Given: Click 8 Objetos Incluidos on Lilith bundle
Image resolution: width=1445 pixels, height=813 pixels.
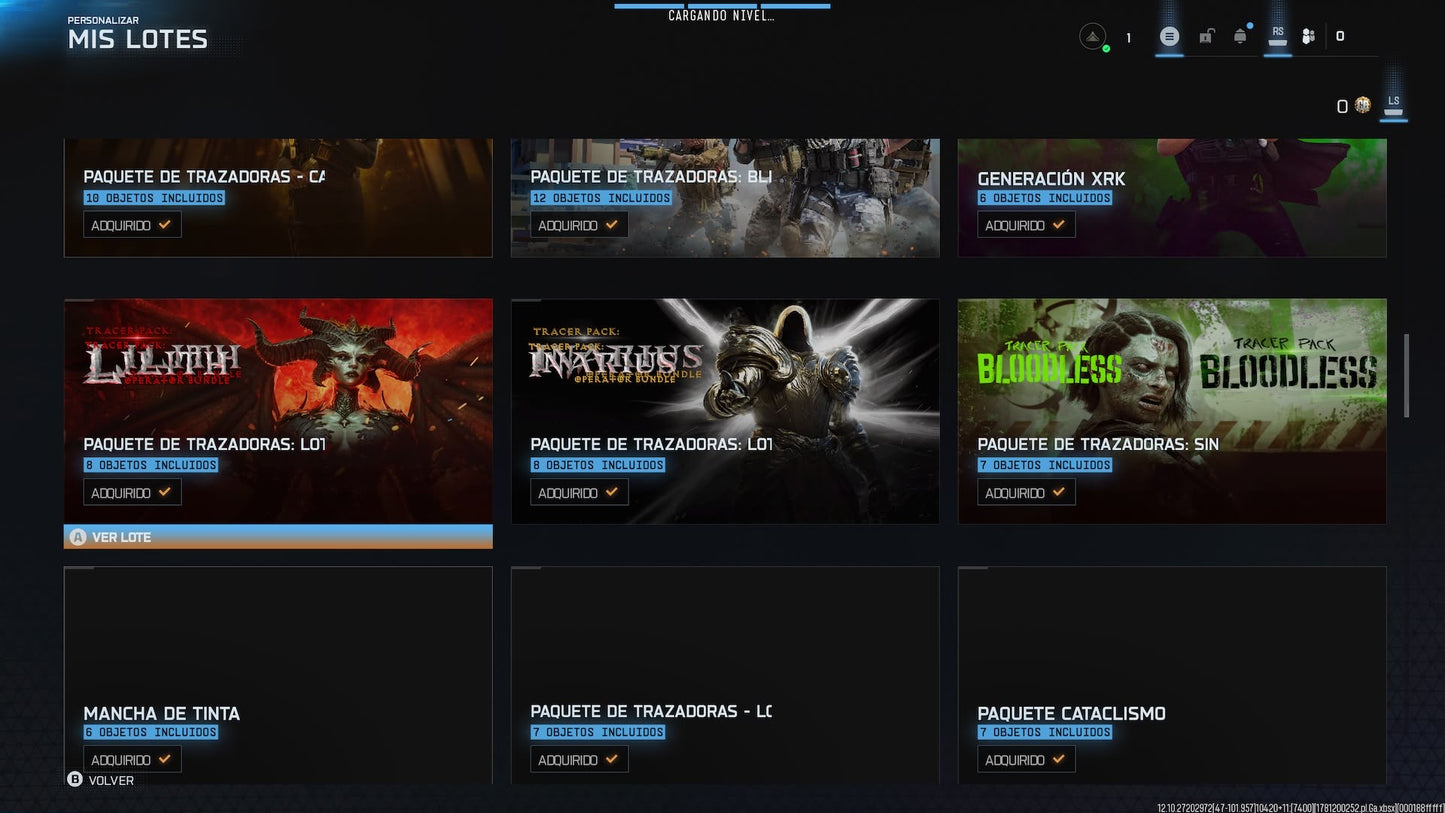Looking at the screenshot, I should pos(150,465).
